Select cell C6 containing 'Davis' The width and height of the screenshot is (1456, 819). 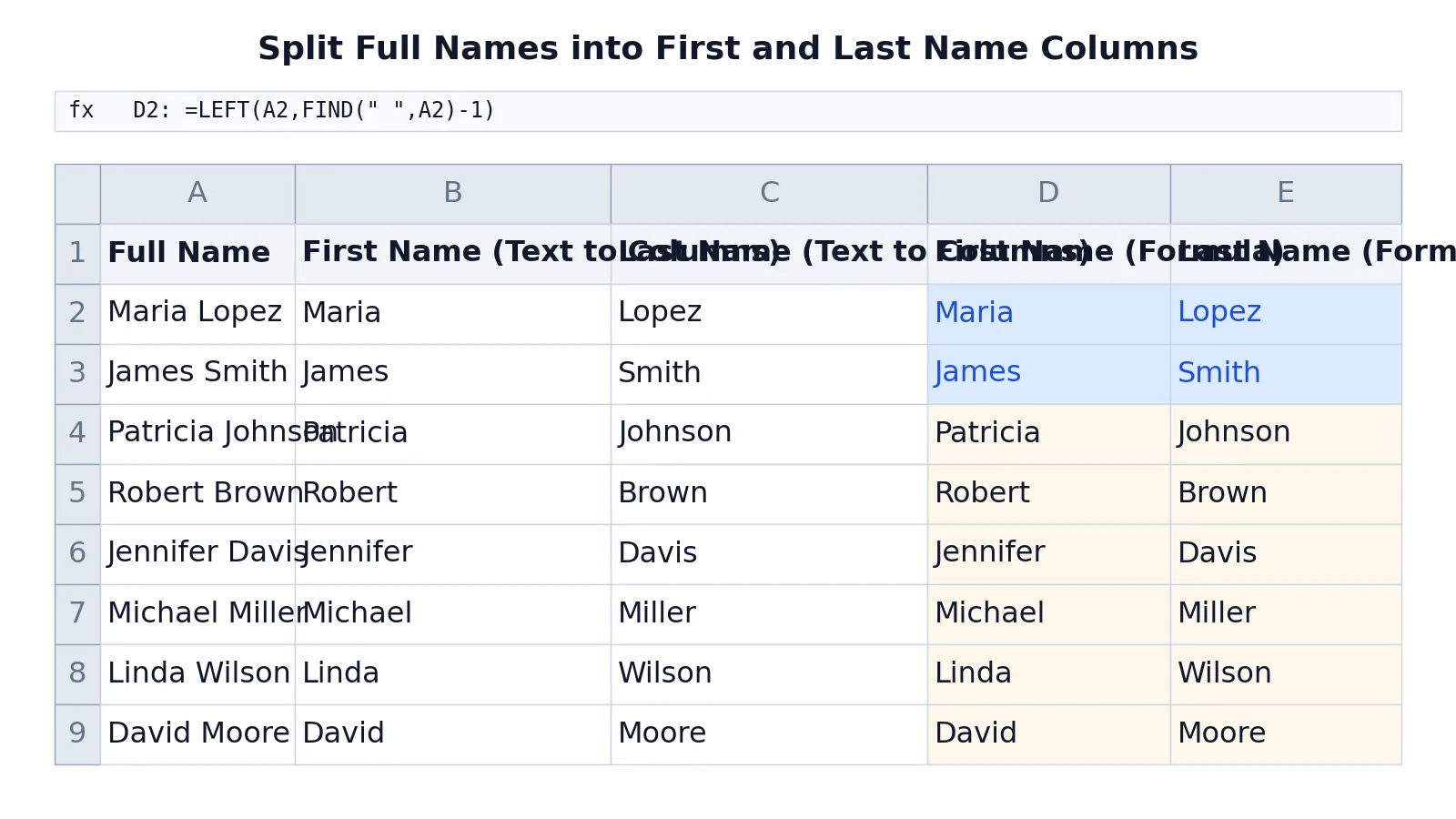pos(769,554)
